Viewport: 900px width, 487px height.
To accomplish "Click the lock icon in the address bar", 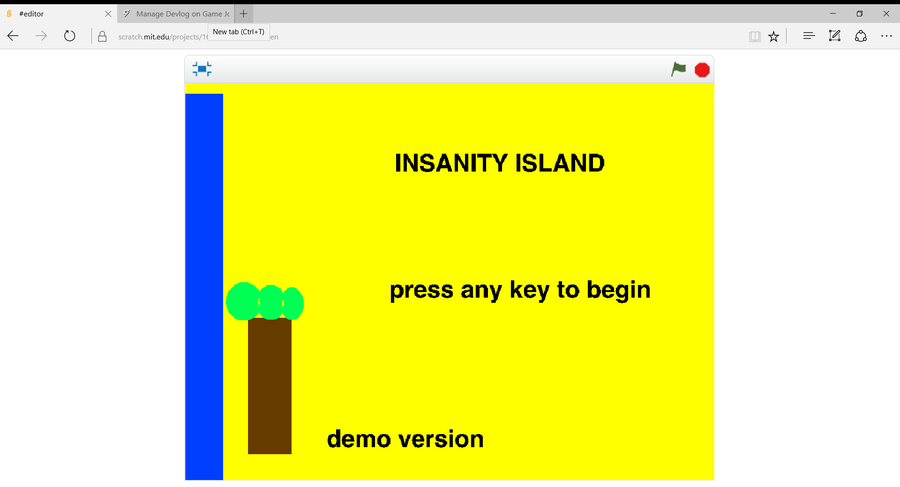I will click(102, 37).
